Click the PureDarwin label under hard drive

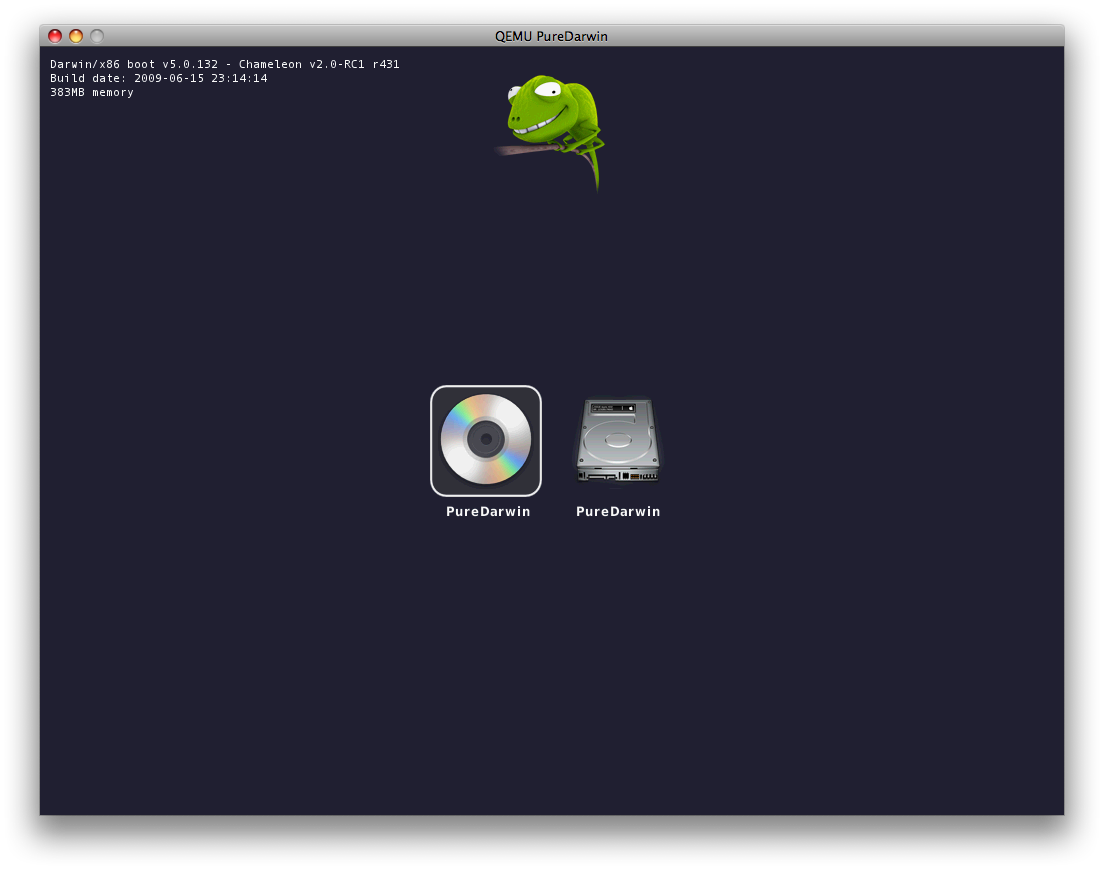(x=618, y=512)
